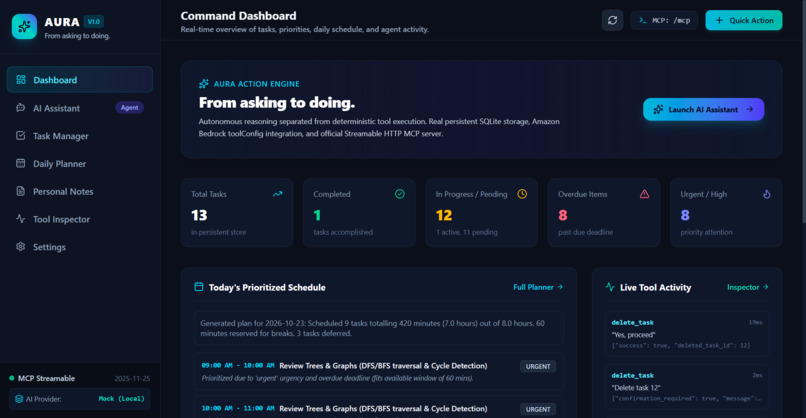
Task: Open the MCP: /mcp terminal button
Action: (x=664, y=21)
